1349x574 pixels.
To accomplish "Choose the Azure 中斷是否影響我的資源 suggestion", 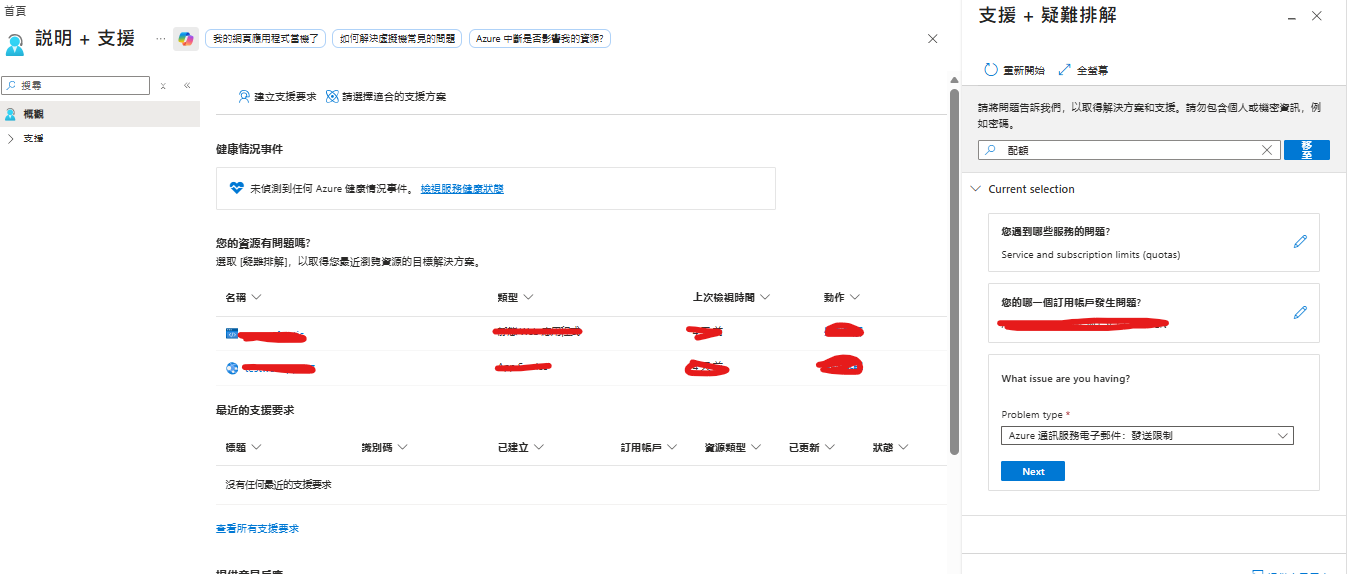I will (x=540, y=39).
